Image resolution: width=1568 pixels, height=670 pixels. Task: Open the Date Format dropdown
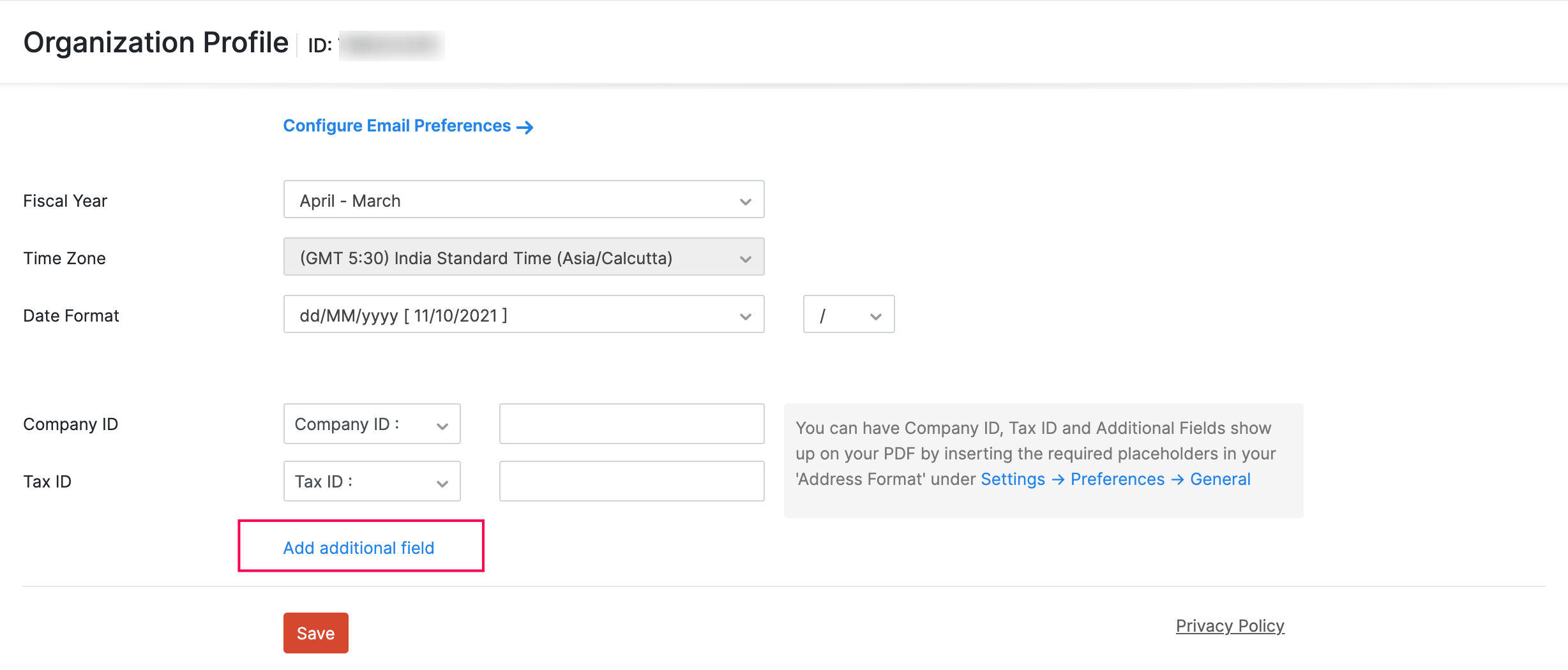point(524,315)
